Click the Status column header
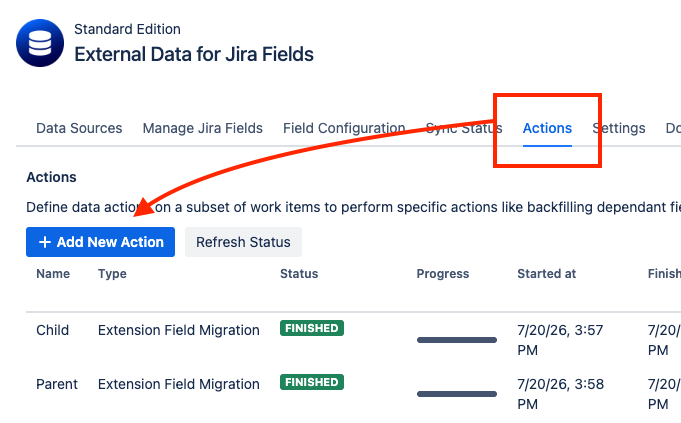This screenshot has width=681, height=423. (x=299, y=274)
